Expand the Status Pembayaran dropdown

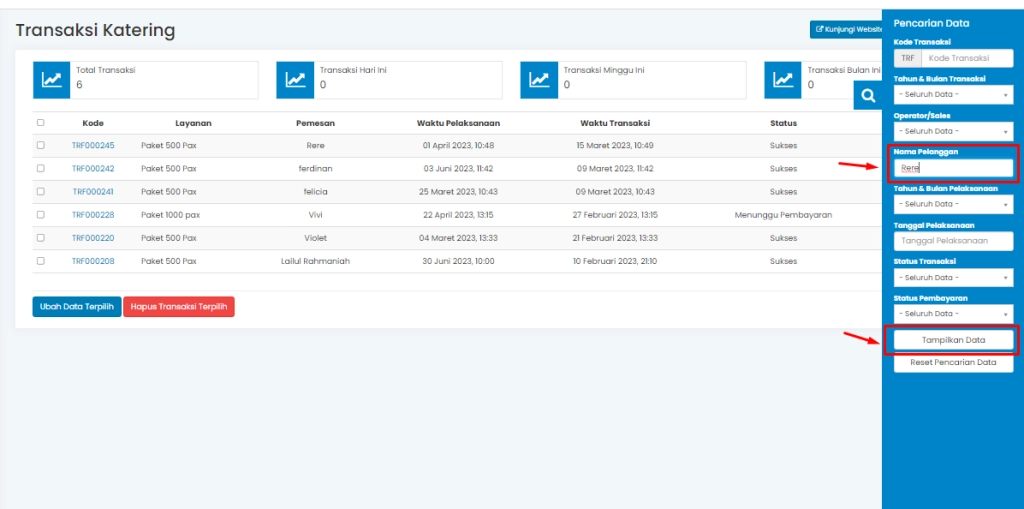[x=953, y=314]
